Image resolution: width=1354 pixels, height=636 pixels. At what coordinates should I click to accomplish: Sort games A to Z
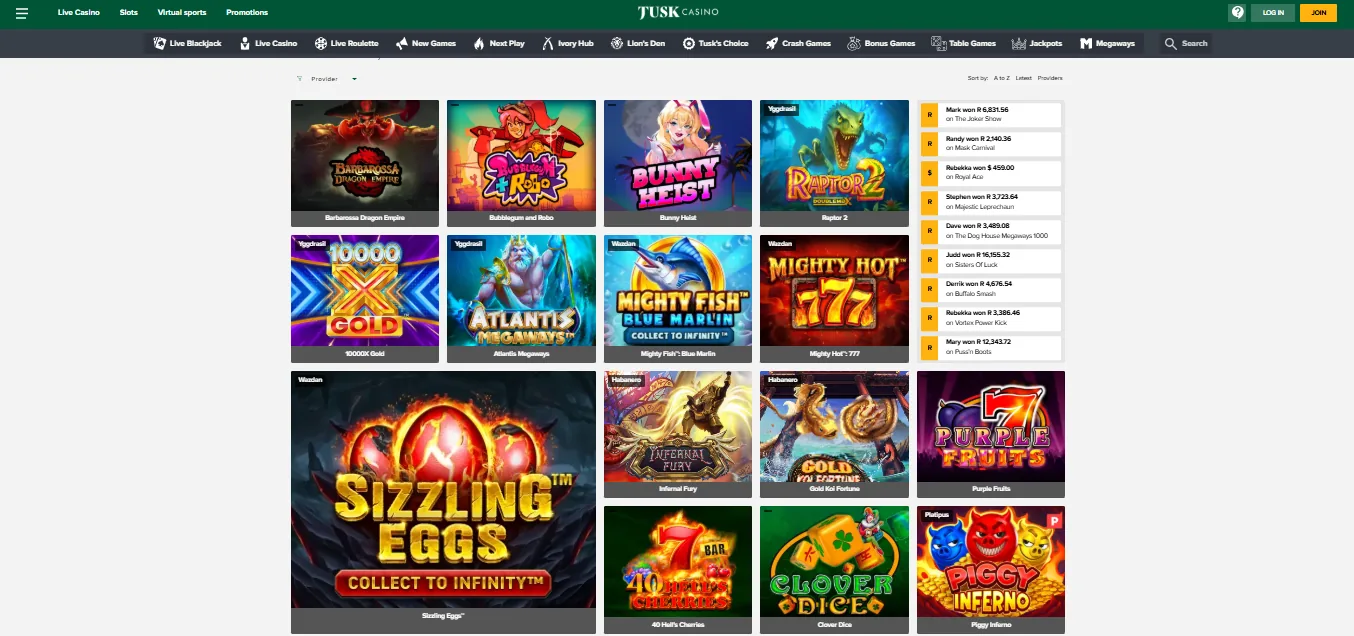(1001, 78)
